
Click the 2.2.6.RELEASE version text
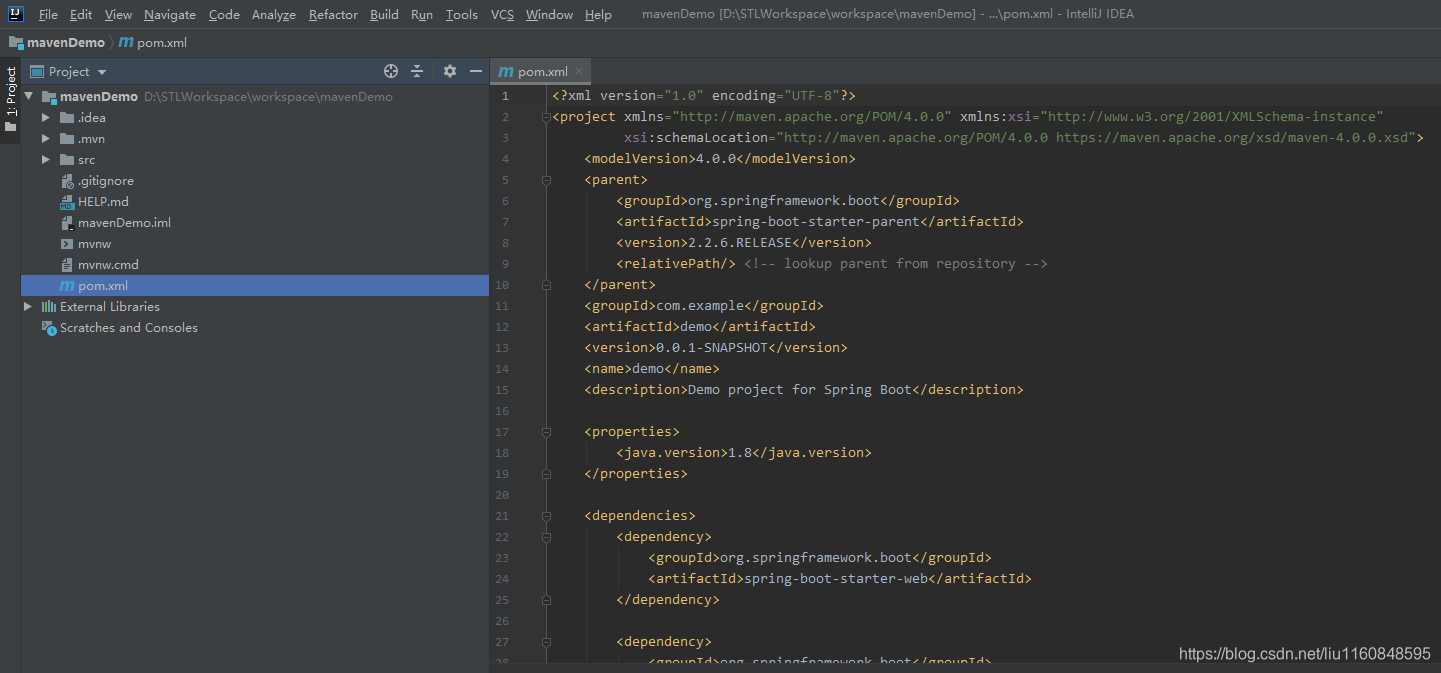[740, 243]
